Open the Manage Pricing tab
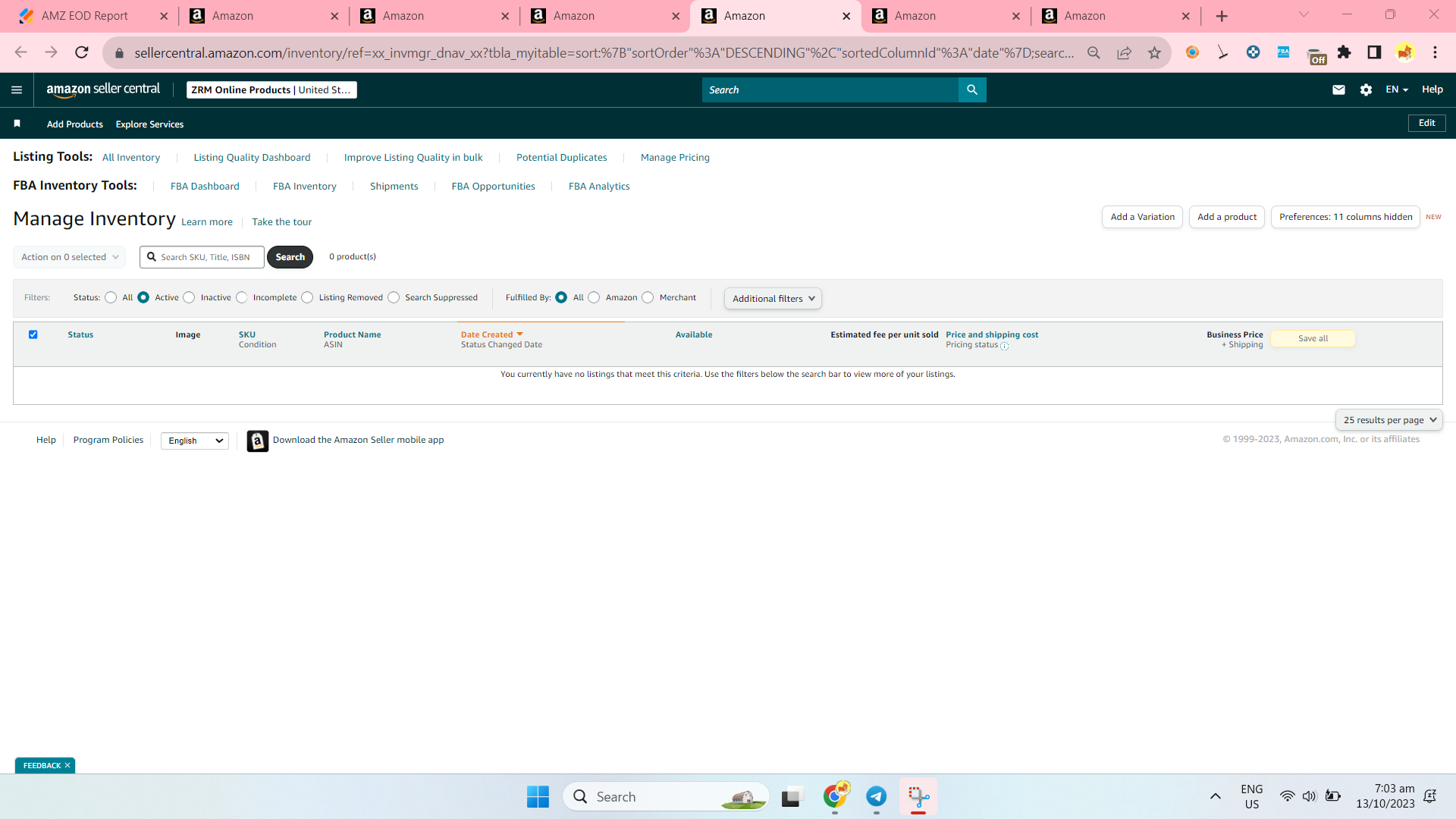1456x819 pixels. click(675, 158)
